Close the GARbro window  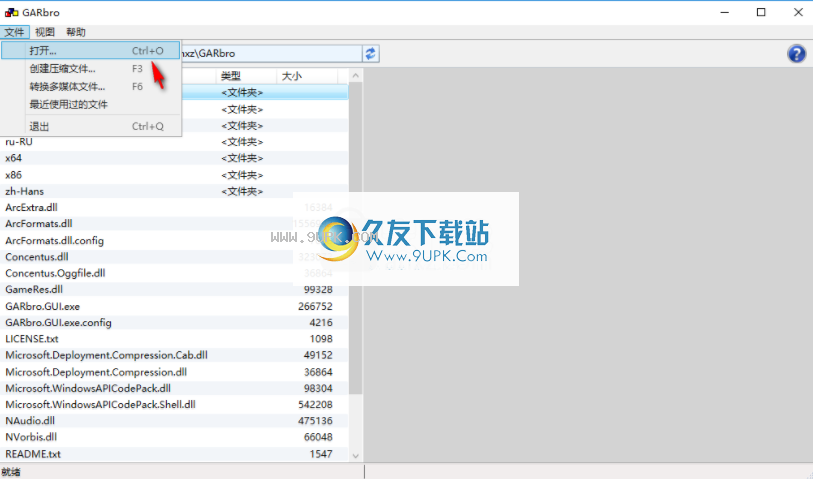[x=798, y=12]
